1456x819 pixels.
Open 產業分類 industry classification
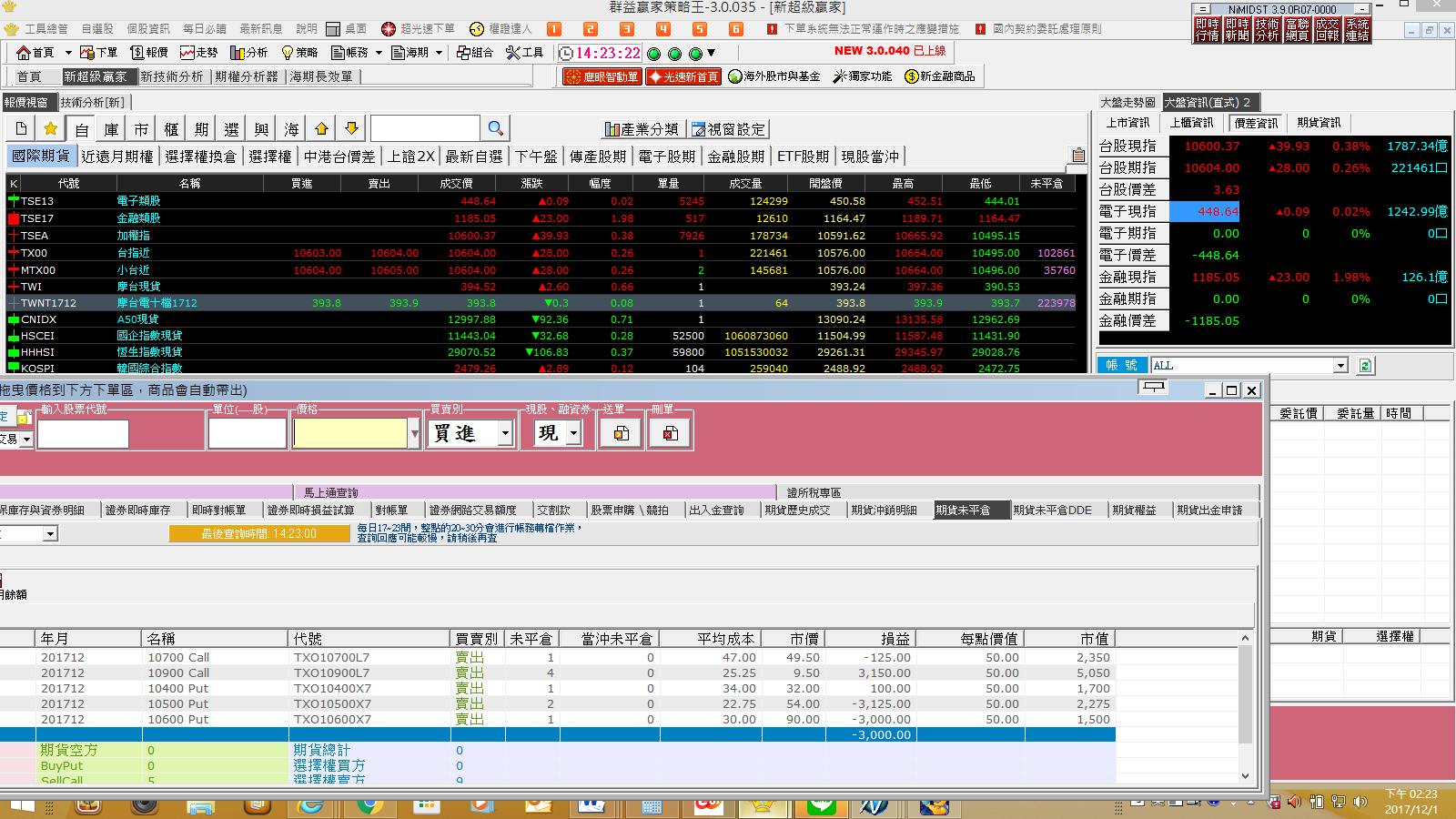coord(642,129)
